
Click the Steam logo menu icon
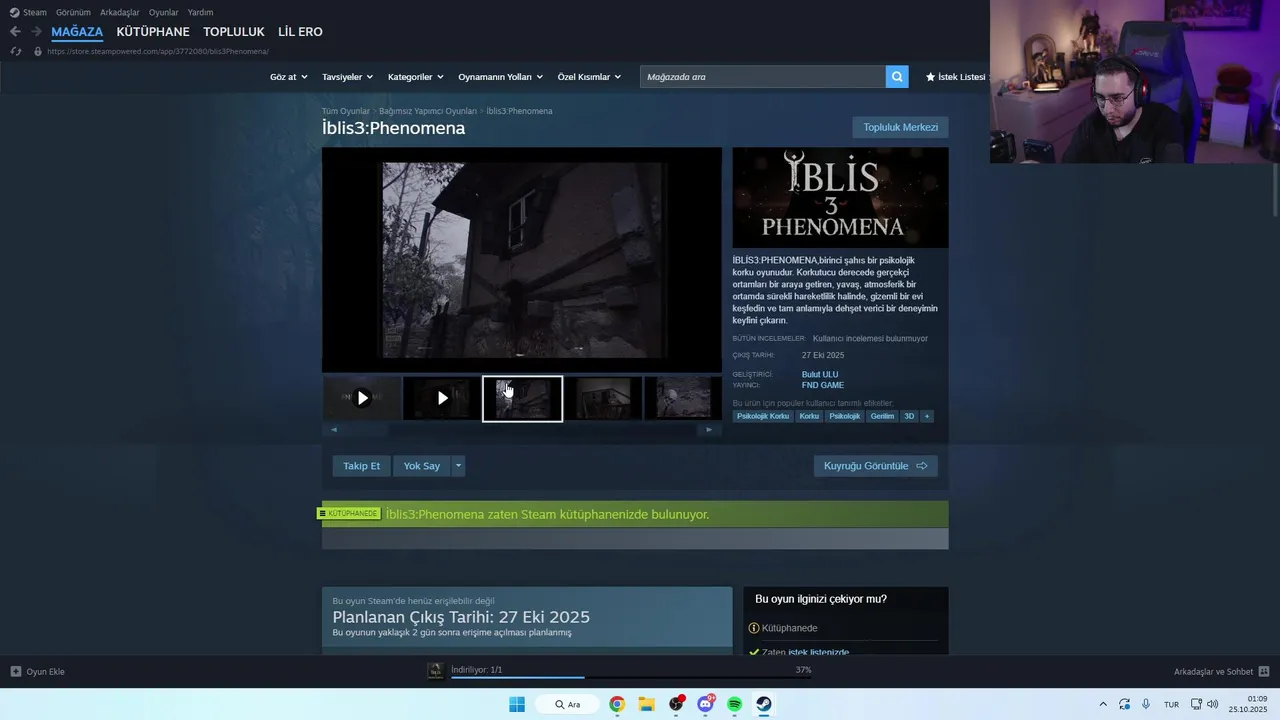click(14, 13)
